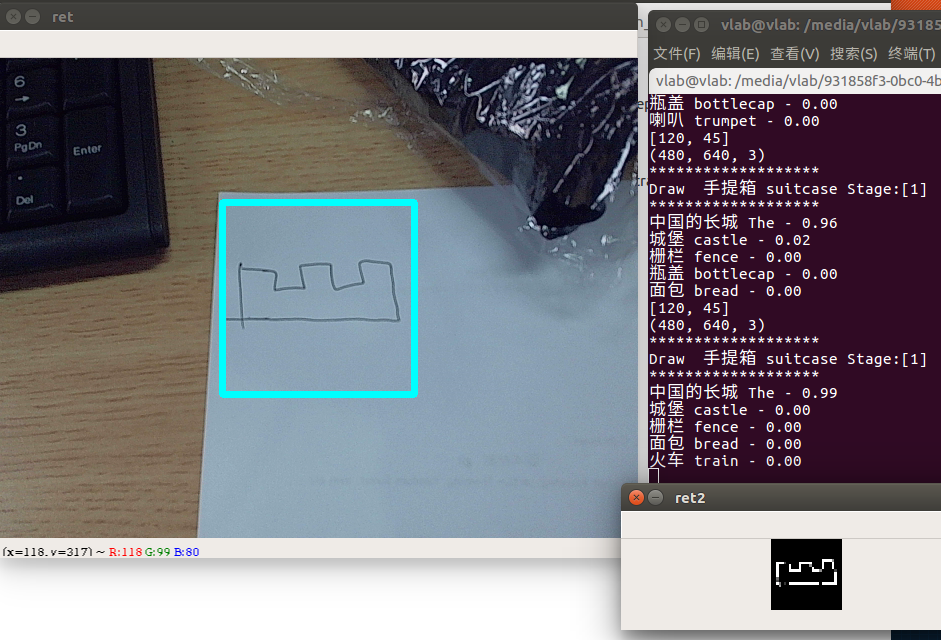Click the line '中国的长城 The - 0.99'
Image resolution: width=941 pixels, height=640 pixels.
[x=743, y=393]
